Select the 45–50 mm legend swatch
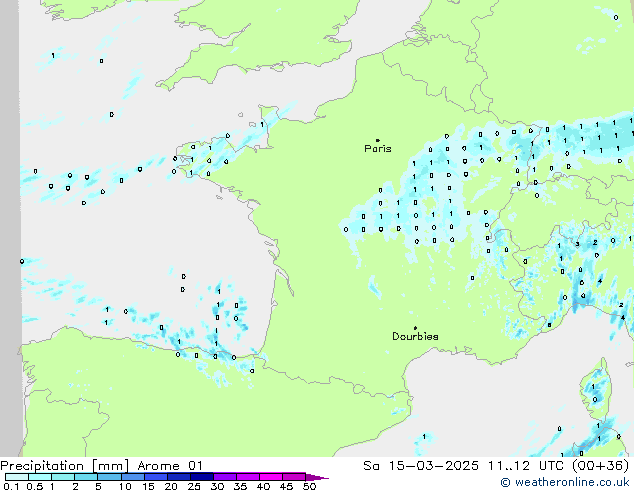The image size is (634, 490). pos(294,477)
